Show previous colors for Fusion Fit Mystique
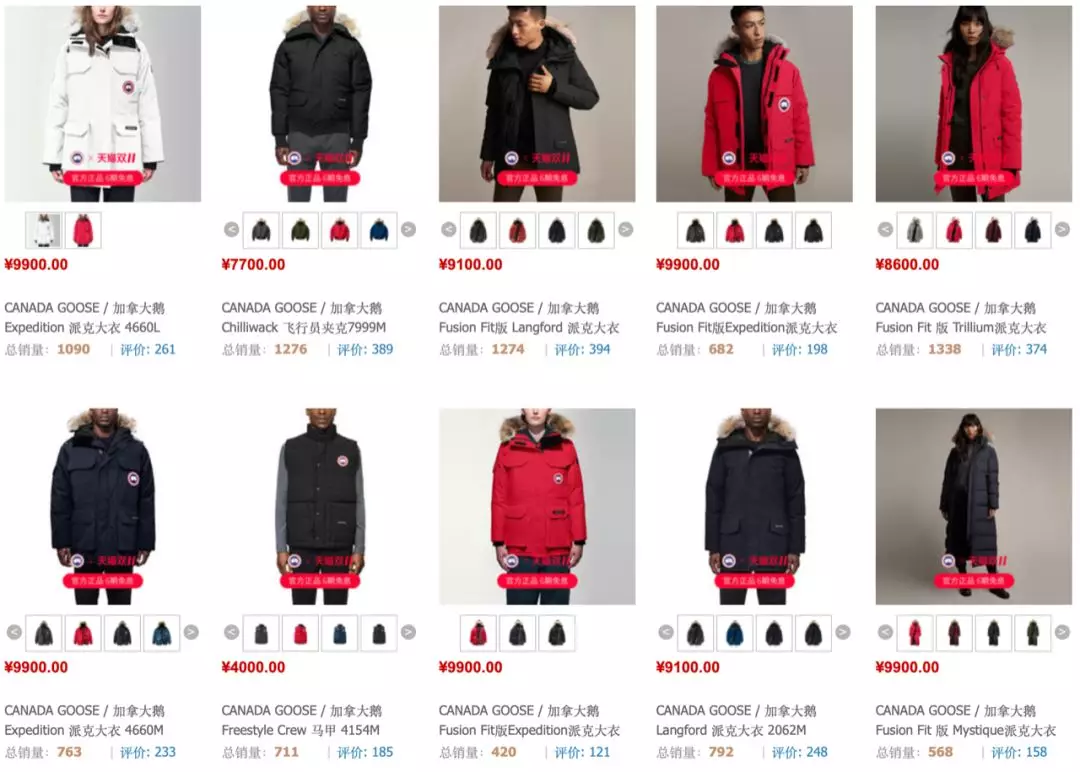Screen dimensions: 1080x772 885,632
